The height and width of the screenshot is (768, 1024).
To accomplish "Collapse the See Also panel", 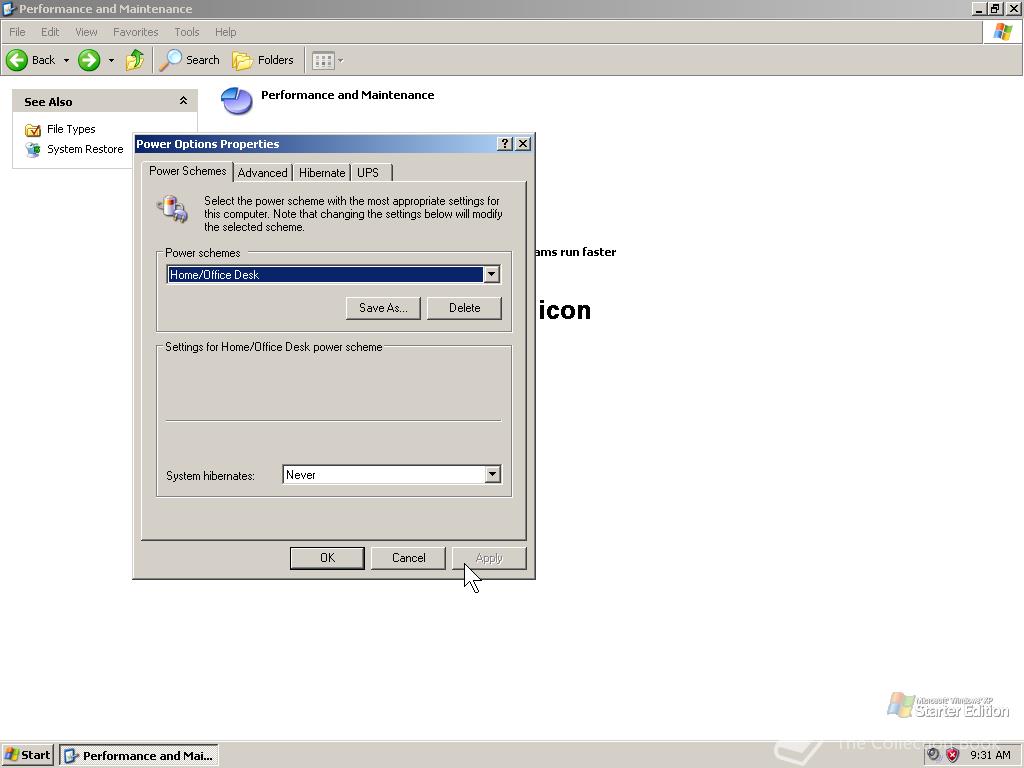I will pyautogui.click(x=182, y=100).
